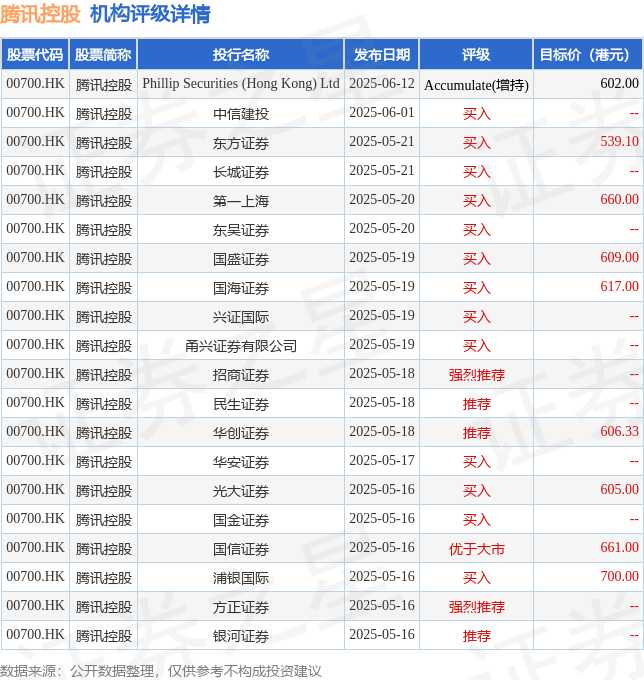Click the 数据来源 footer note
The image size is (644, 680).
point(160,671)
